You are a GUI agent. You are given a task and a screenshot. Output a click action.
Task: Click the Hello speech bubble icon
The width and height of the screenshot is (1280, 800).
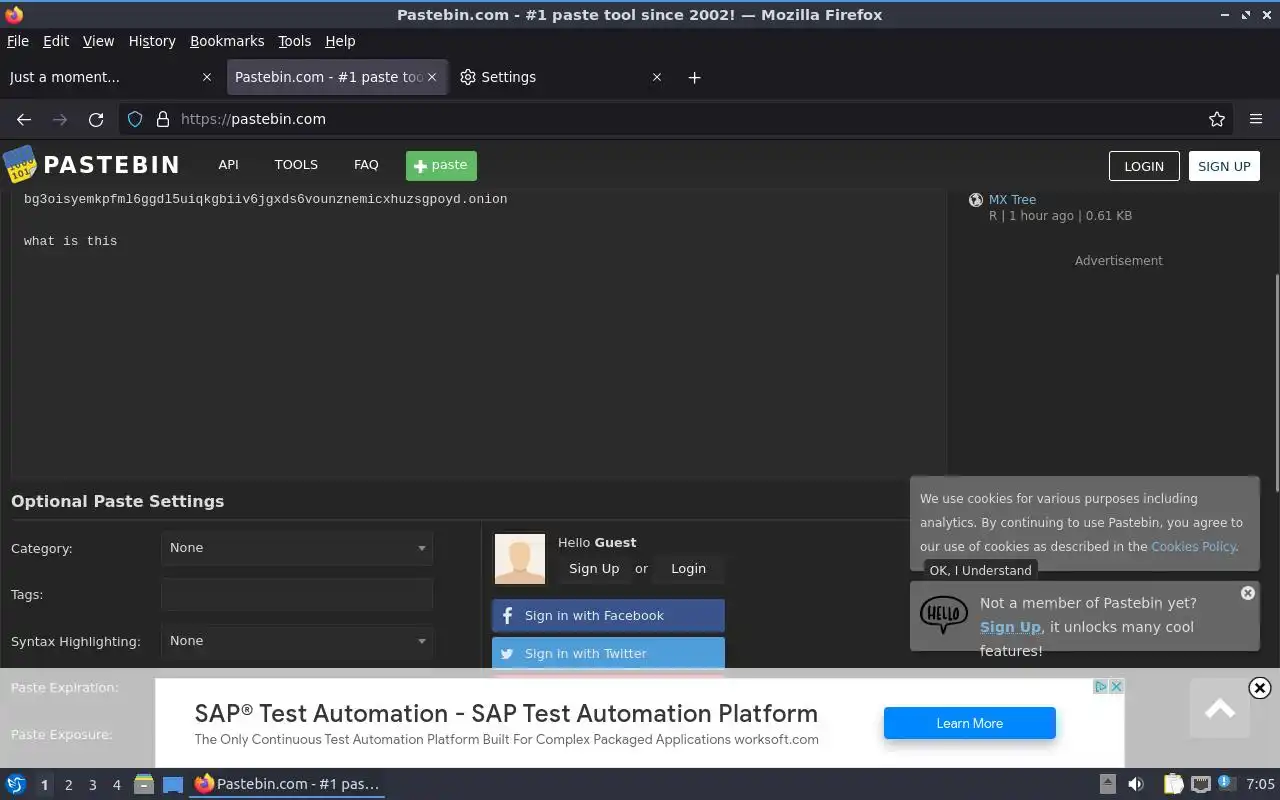click(x=943, y=614)
